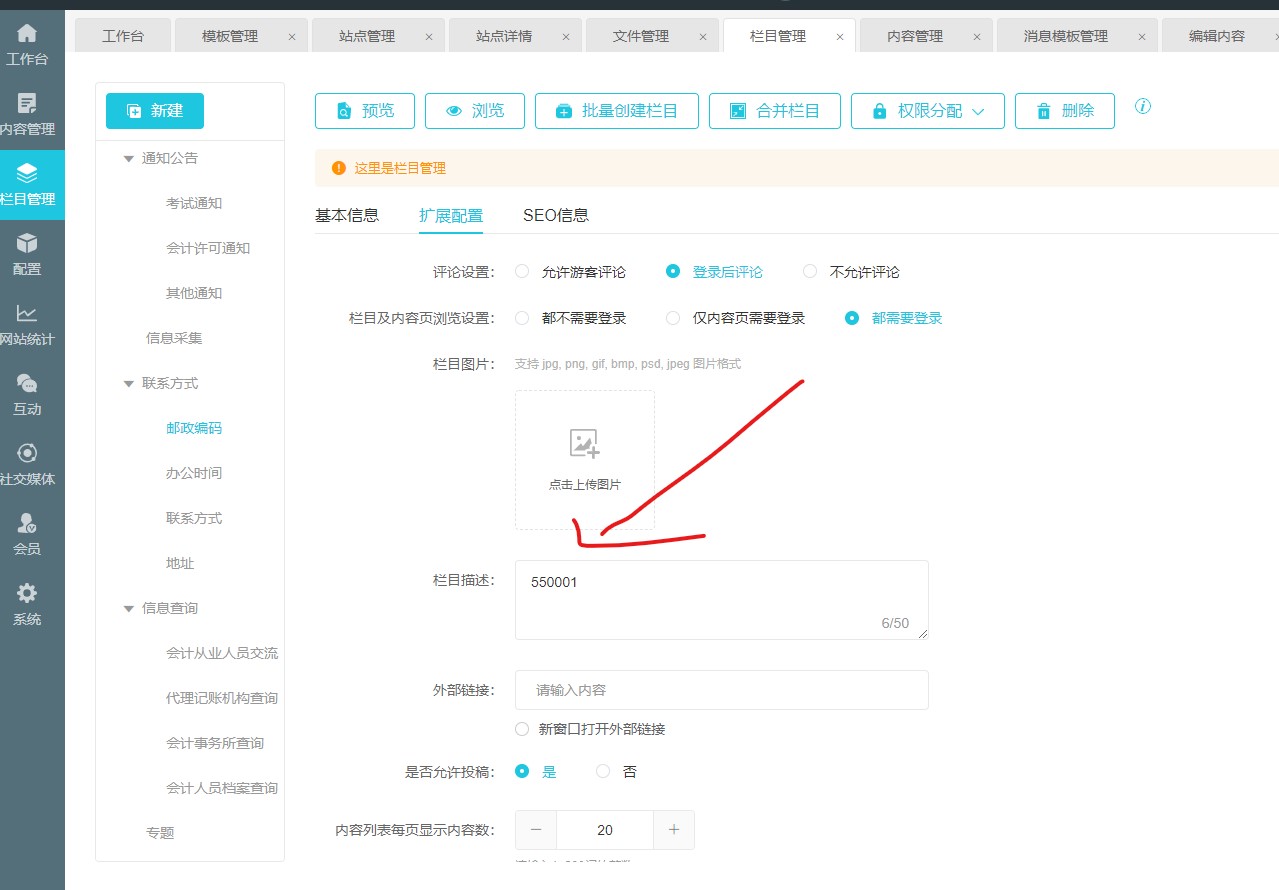Collapse the 通知公告 tree node

coord(128,158)
